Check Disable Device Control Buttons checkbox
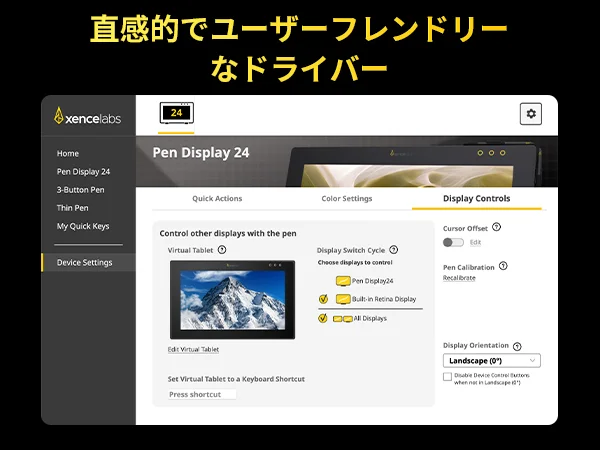Viewport: 600px width, 450px height. [x=447, y=377]
